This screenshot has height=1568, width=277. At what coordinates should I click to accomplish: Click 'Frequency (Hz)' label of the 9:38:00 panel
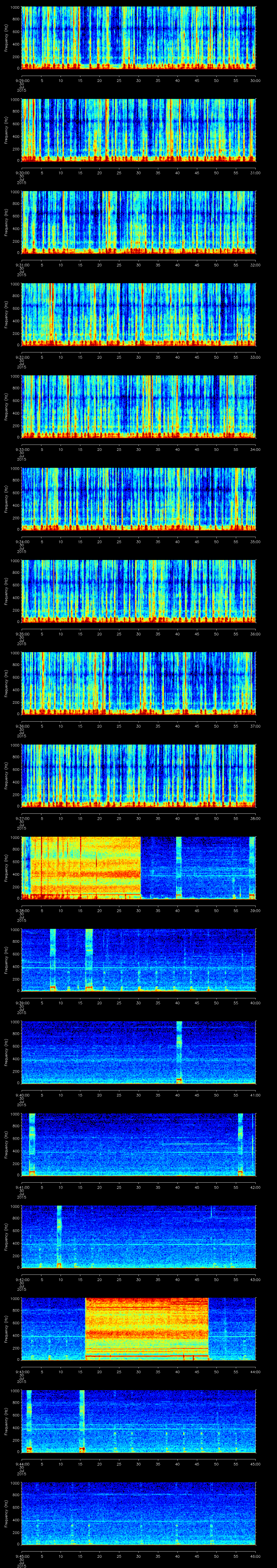[x=6, y=868]
